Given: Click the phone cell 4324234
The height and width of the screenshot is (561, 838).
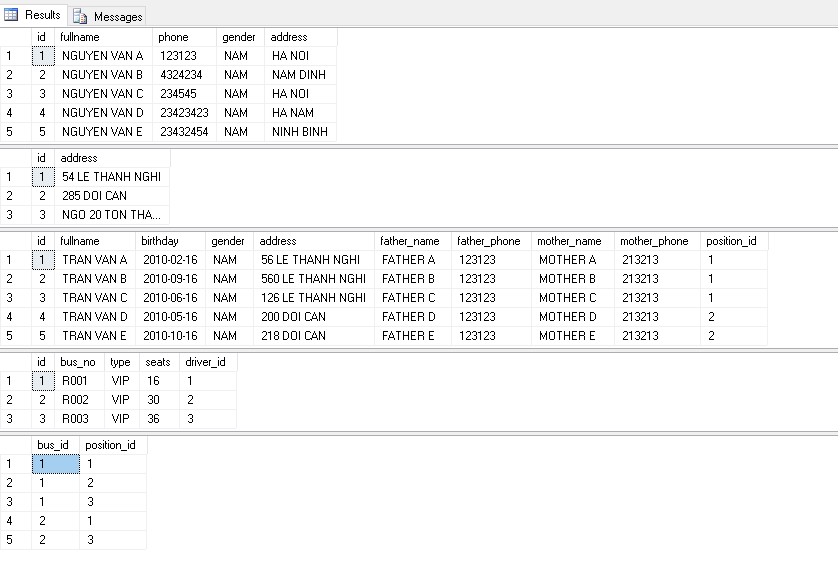Looking at the screenshot, I should click(x=181, y=75).
